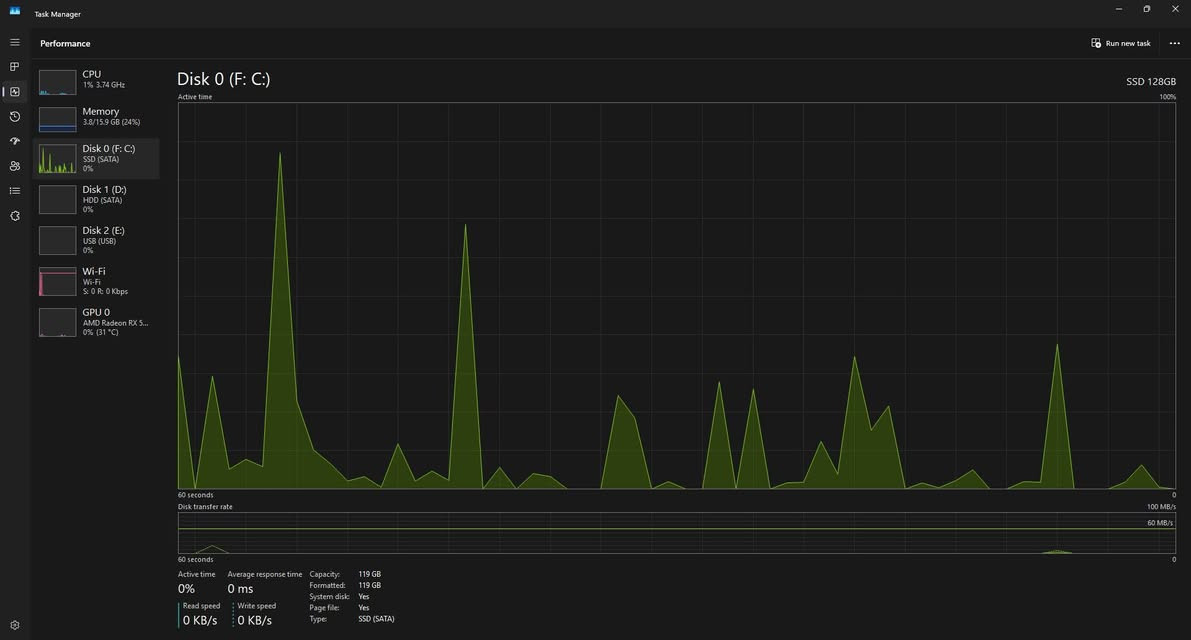
Task: Go to the Processes page icon
Action: pos(15,67)
